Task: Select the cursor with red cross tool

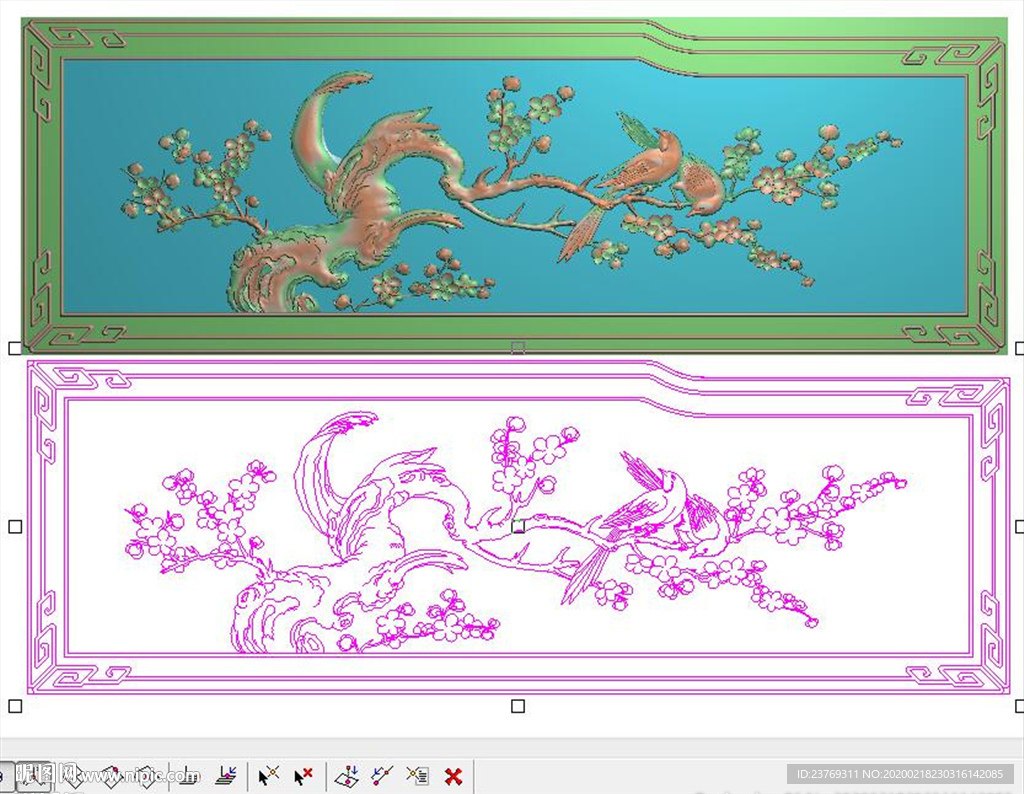Action: (304, 776)
